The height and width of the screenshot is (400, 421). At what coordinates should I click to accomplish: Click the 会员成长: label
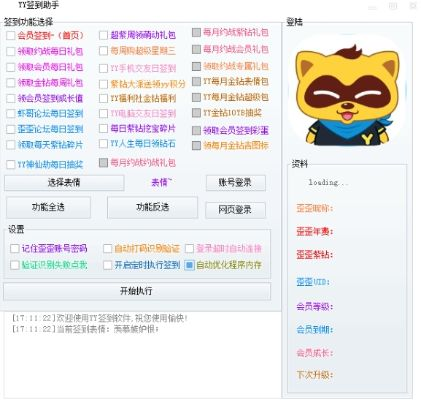point(315,353)
